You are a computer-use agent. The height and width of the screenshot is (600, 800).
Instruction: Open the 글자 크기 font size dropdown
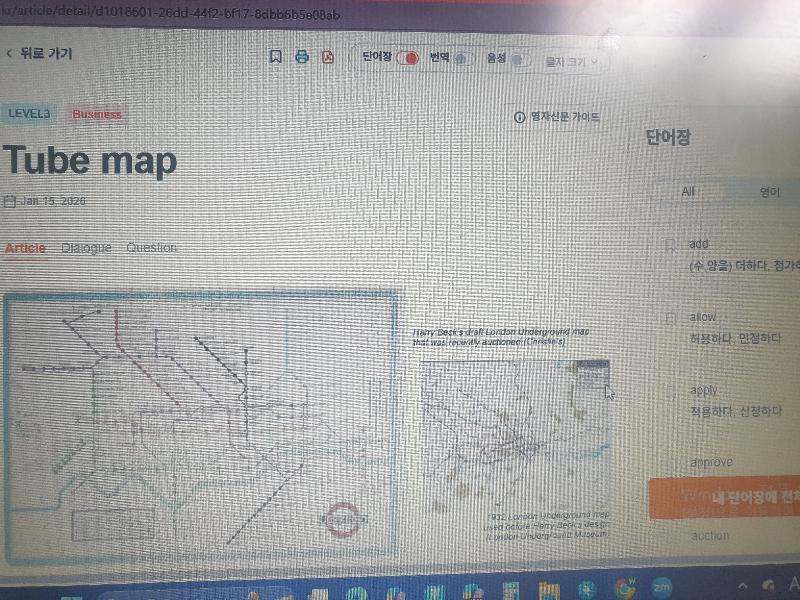pyautogui.click(x=571, y=62)
